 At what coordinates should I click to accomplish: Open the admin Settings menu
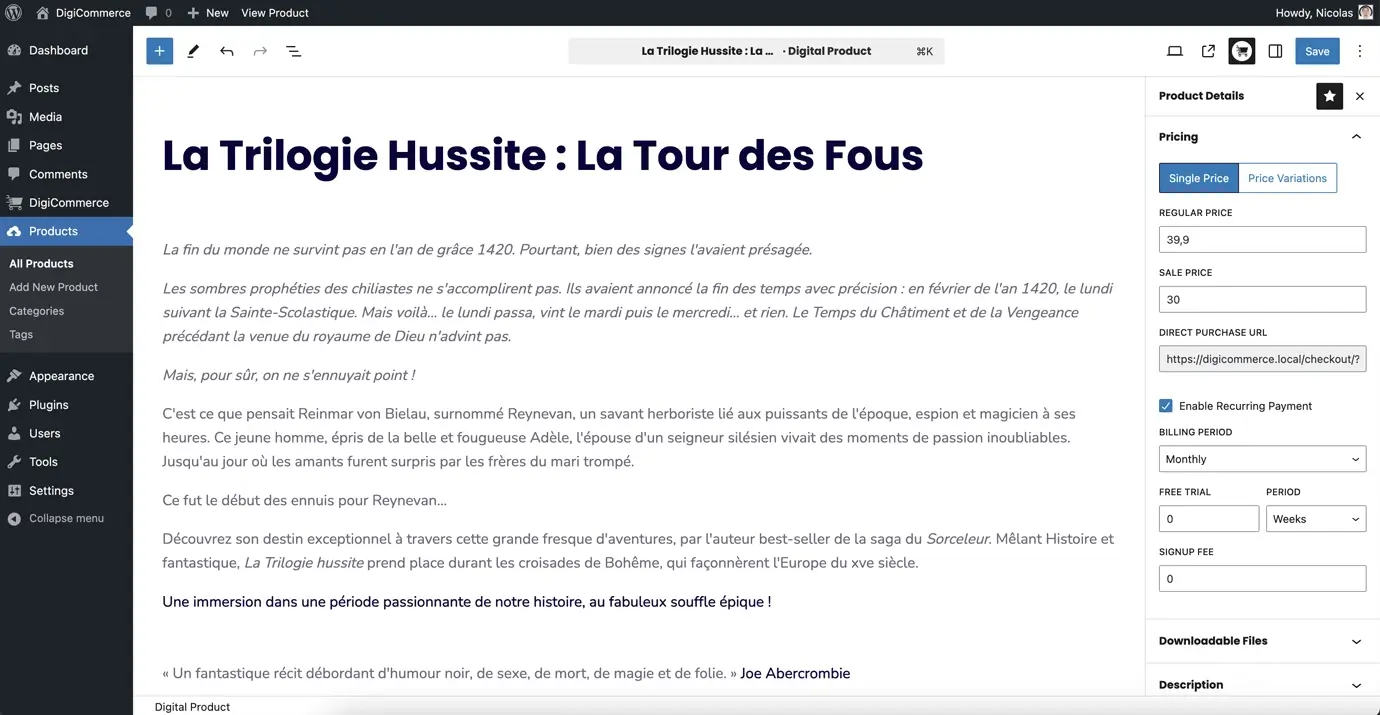66,491
